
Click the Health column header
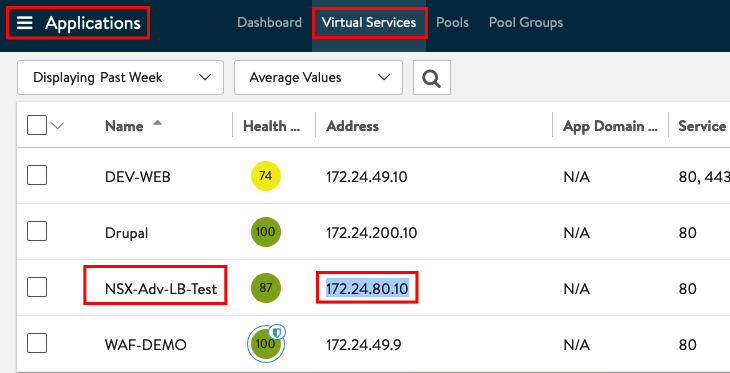click(x=271, y=126)
